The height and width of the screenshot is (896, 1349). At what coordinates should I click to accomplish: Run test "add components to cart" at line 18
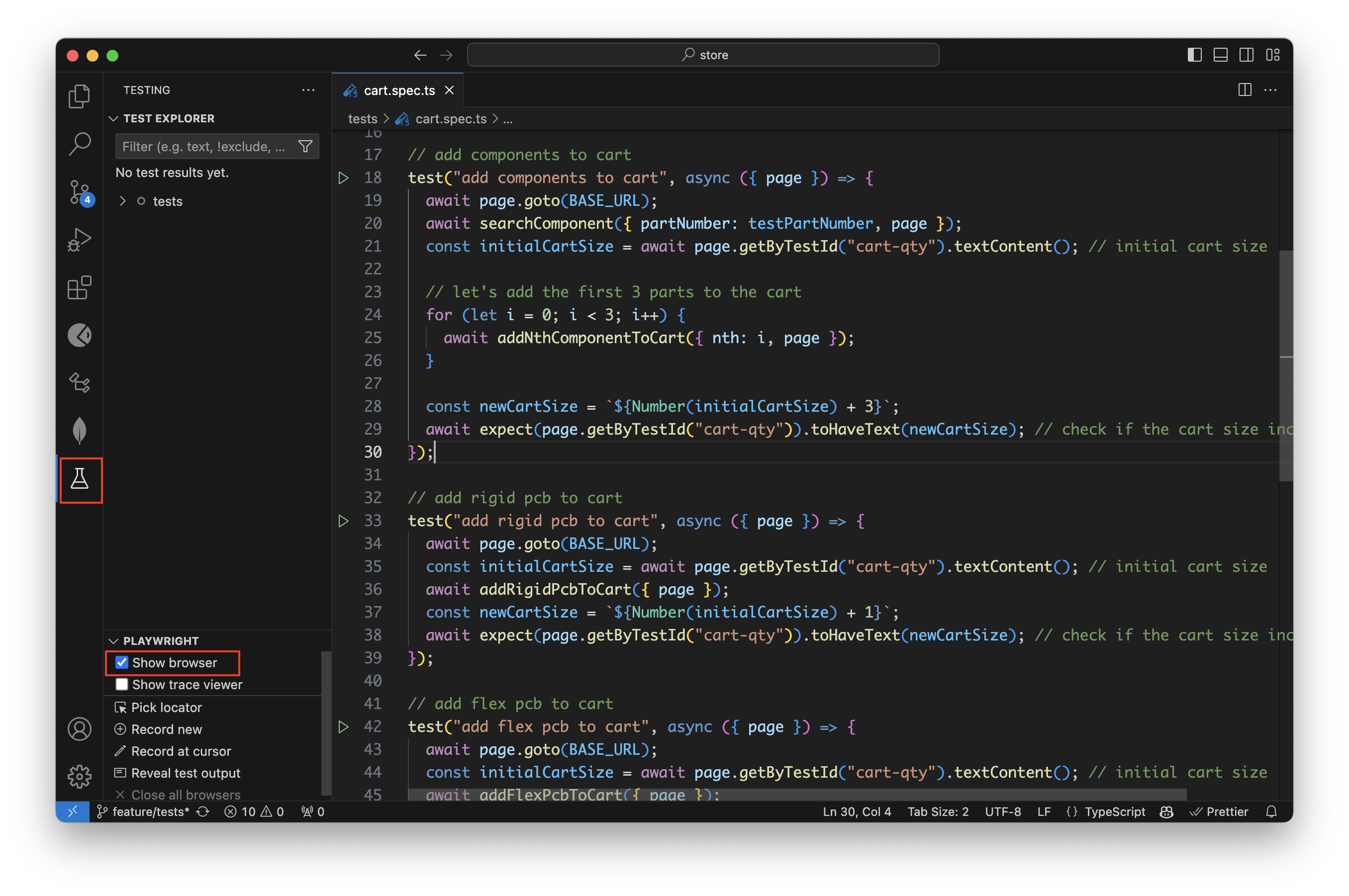[343, 178]
